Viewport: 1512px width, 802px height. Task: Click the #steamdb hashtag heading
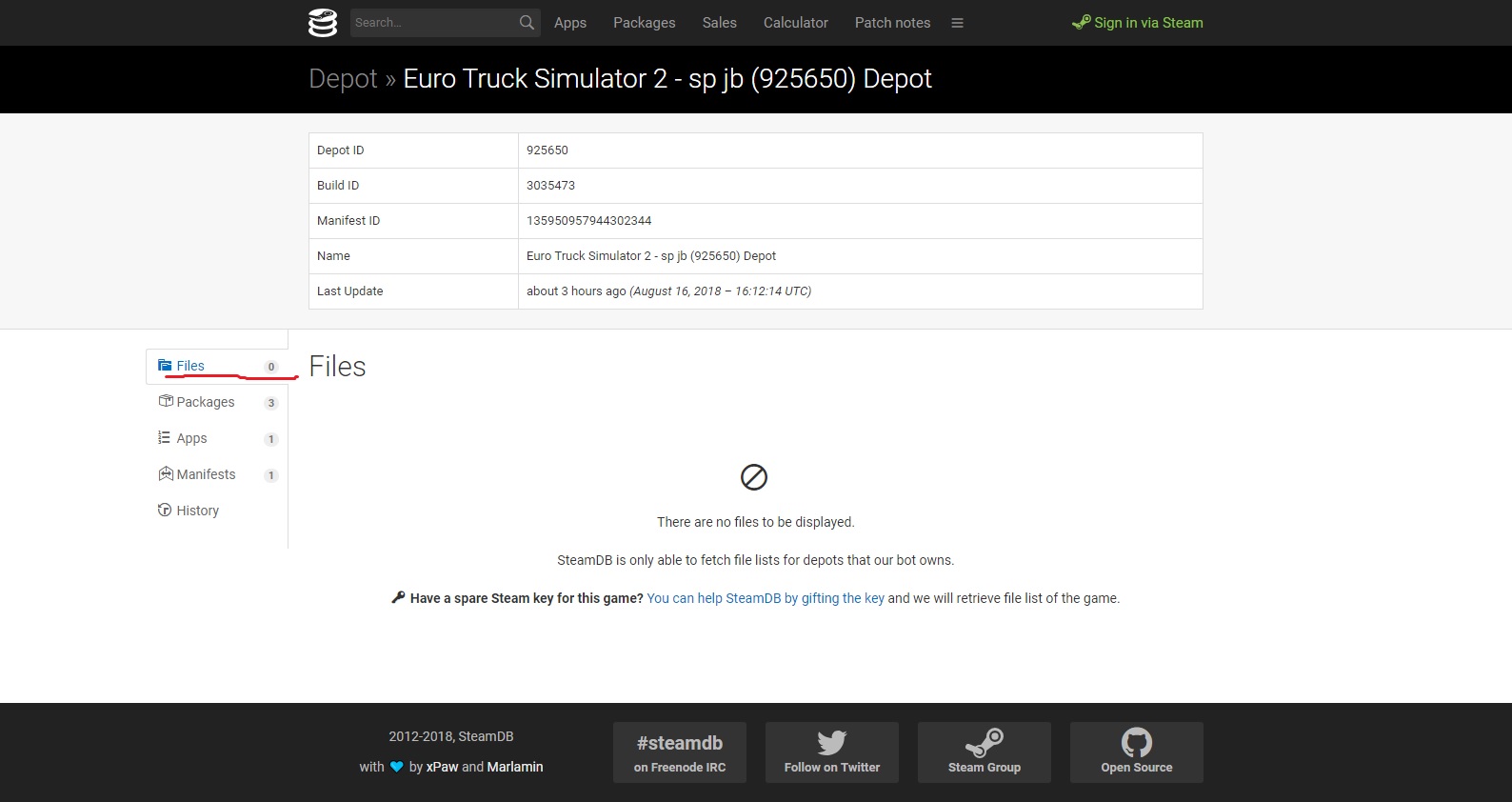pyautogui.click(x=680, y=743)
